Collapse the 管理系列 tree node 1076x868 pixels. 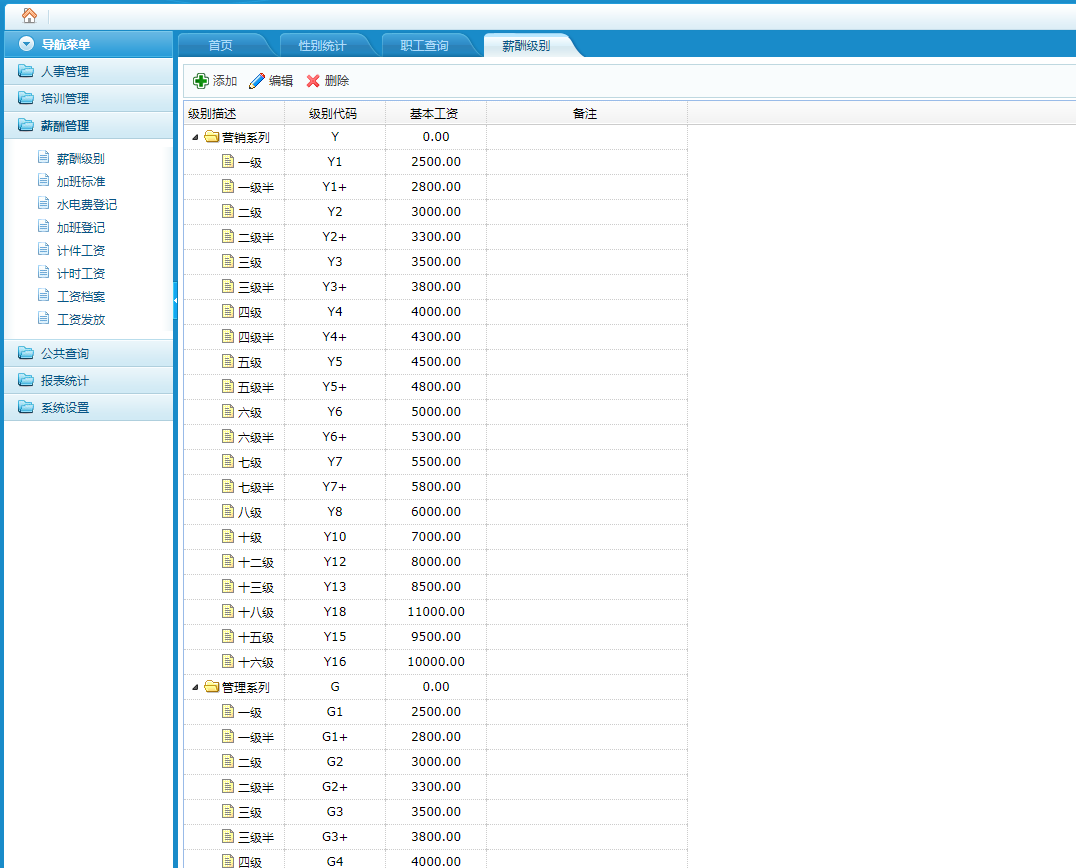click(x=195, y=687)
